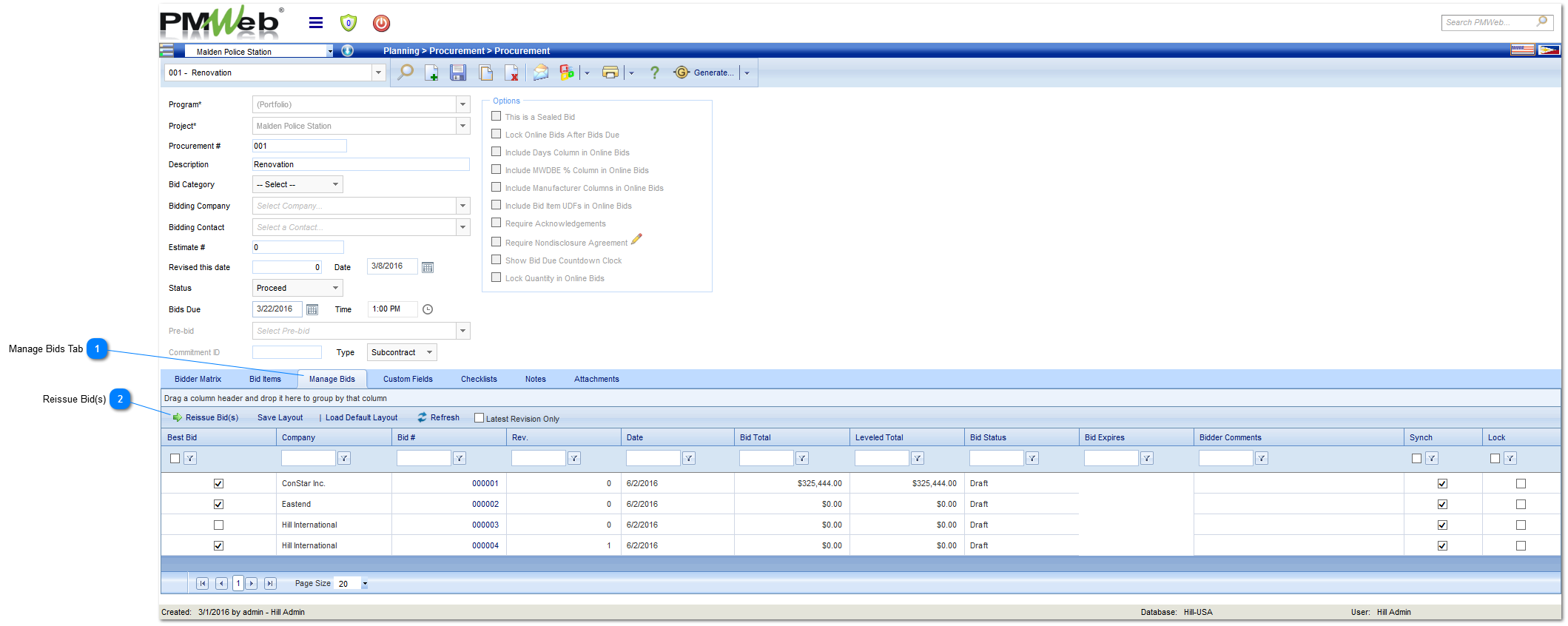Click the PMWeb search magnifier icon
Image resolution: width=1568 pixels, height=626 pixels.
click(1542, 21)
